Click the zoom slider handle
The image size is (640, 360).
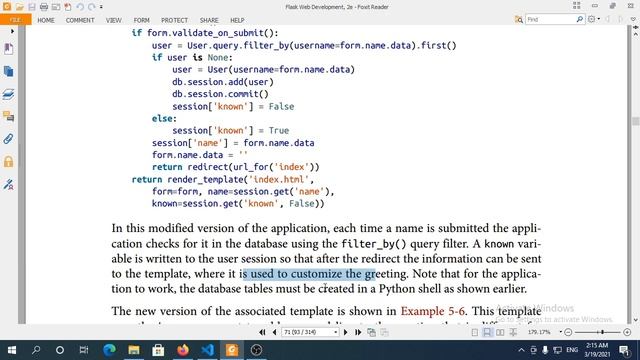tap(602, 333)
